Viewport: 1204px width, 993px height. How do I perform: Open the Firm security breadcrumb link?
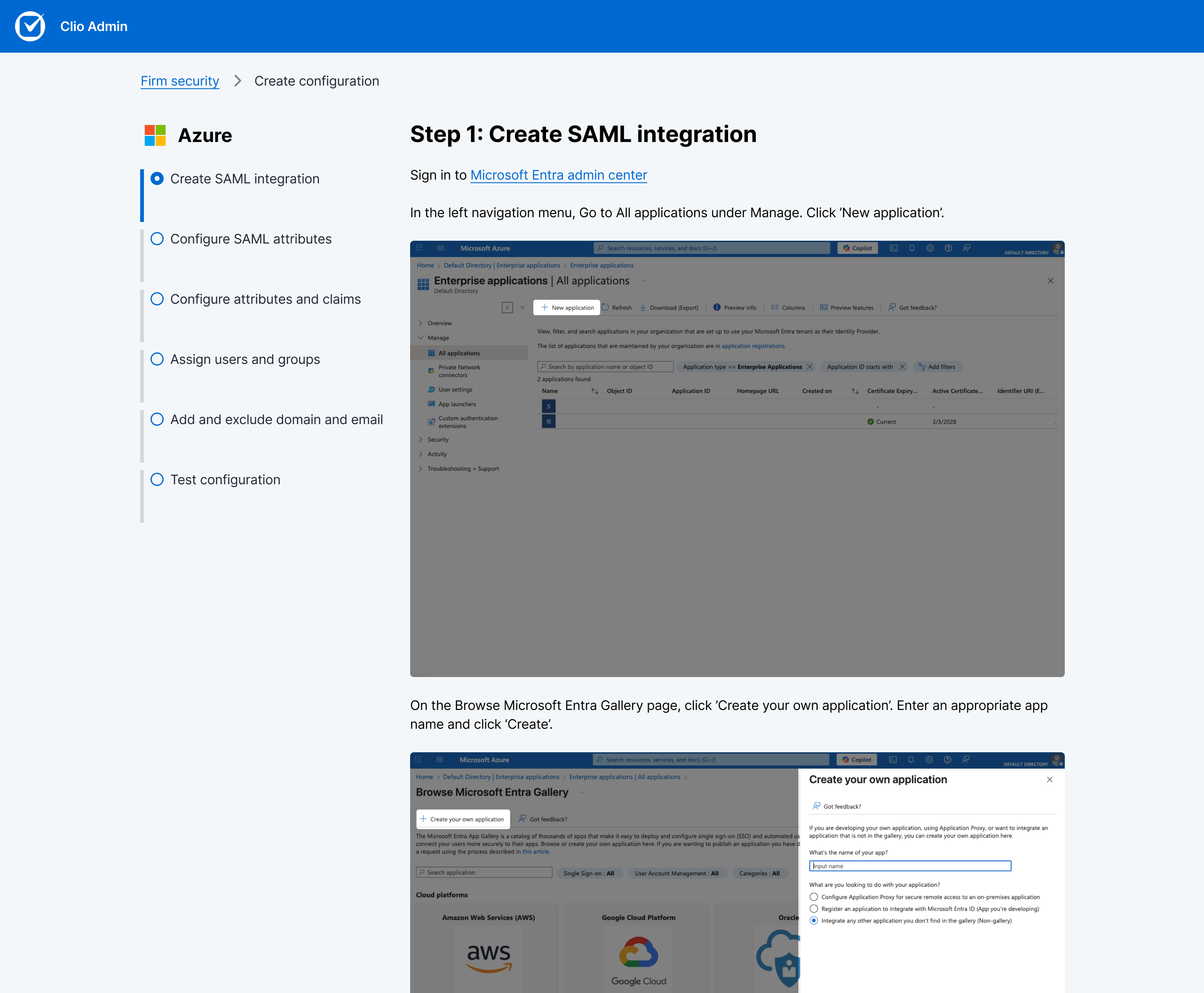(180, 81)
